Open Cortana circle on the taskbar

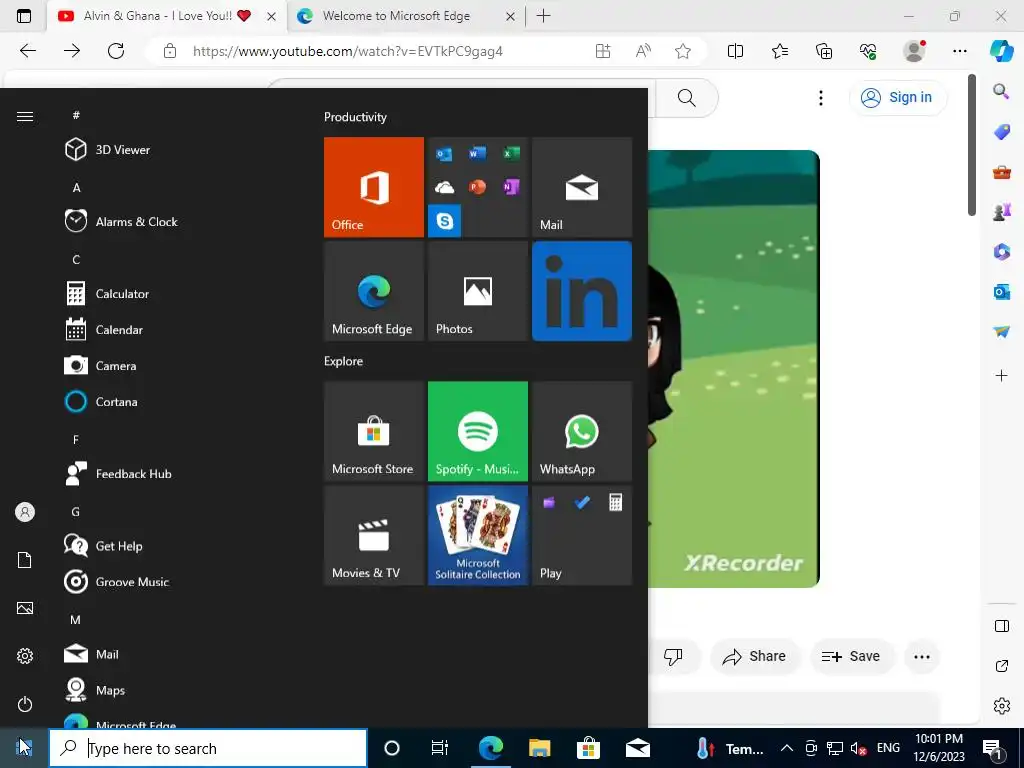pos(392,748)
